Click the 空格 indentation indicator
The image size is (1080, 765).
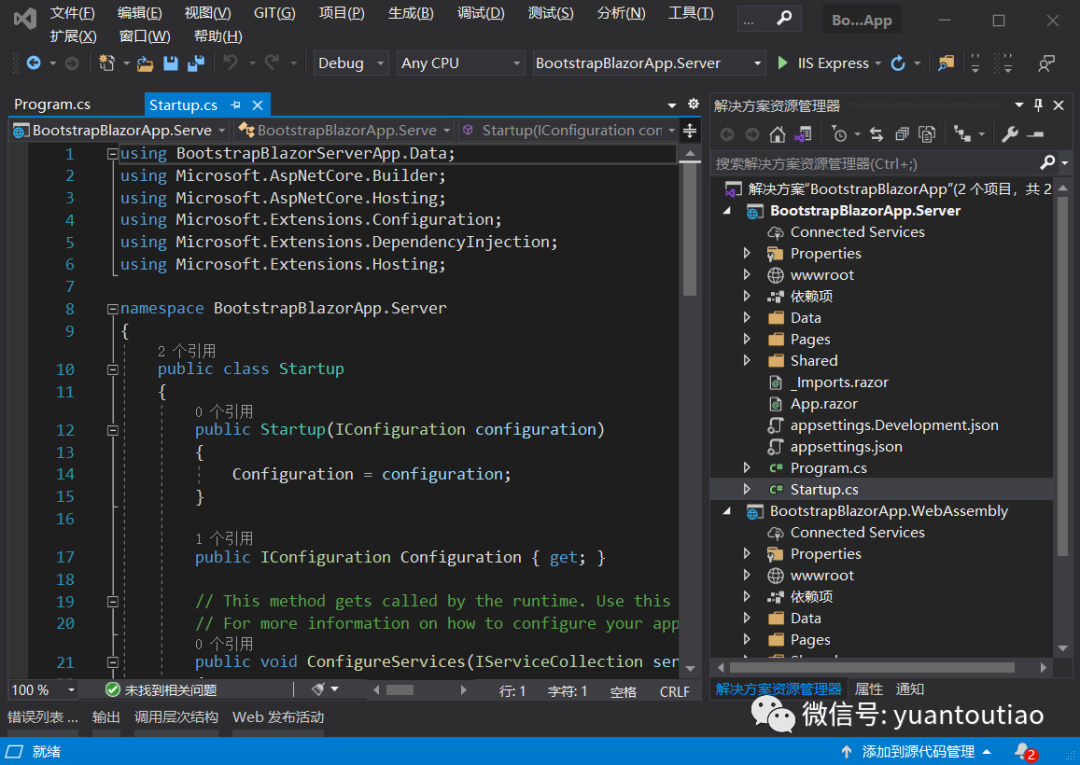coord(623,691)
